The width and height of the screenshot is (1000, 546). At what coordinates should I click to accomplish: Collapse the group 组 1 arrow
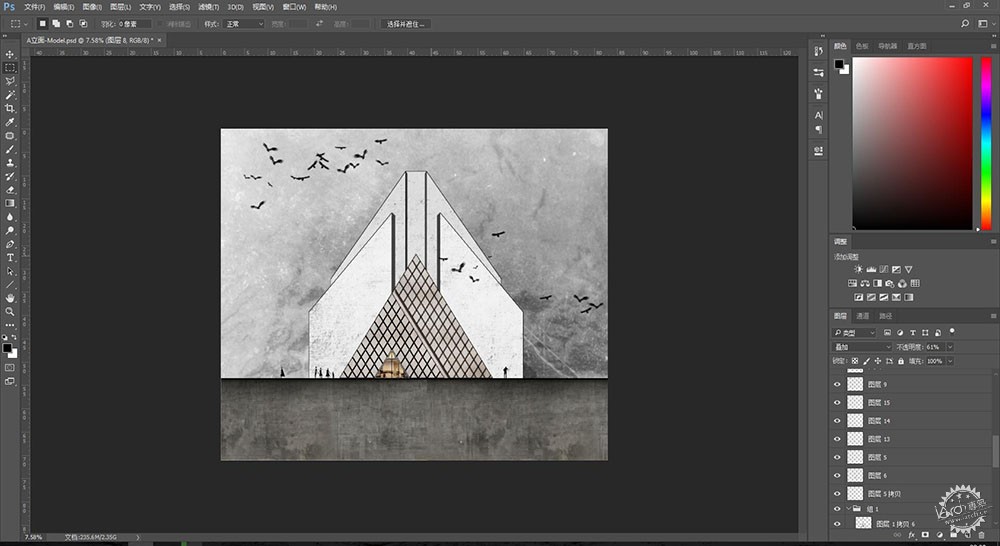pos(849,508)
